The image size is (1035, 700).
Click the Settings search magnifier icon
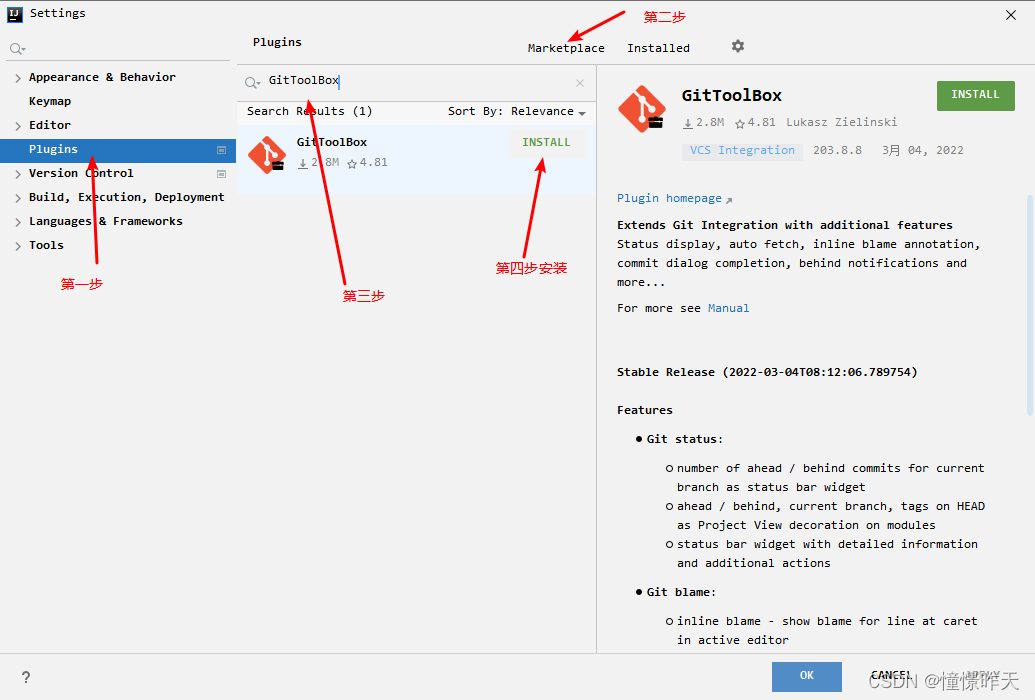17,49
